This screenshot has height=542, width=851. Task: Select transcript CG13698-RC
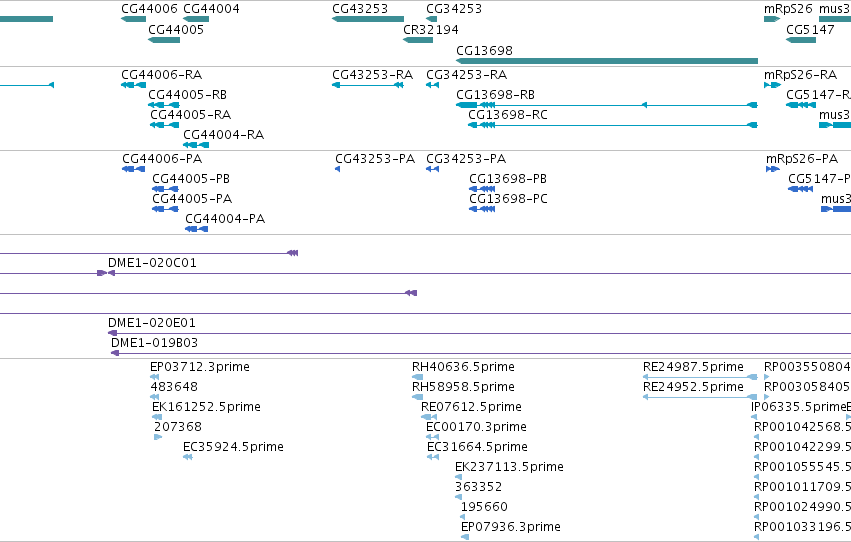click(x=613, y=125)
